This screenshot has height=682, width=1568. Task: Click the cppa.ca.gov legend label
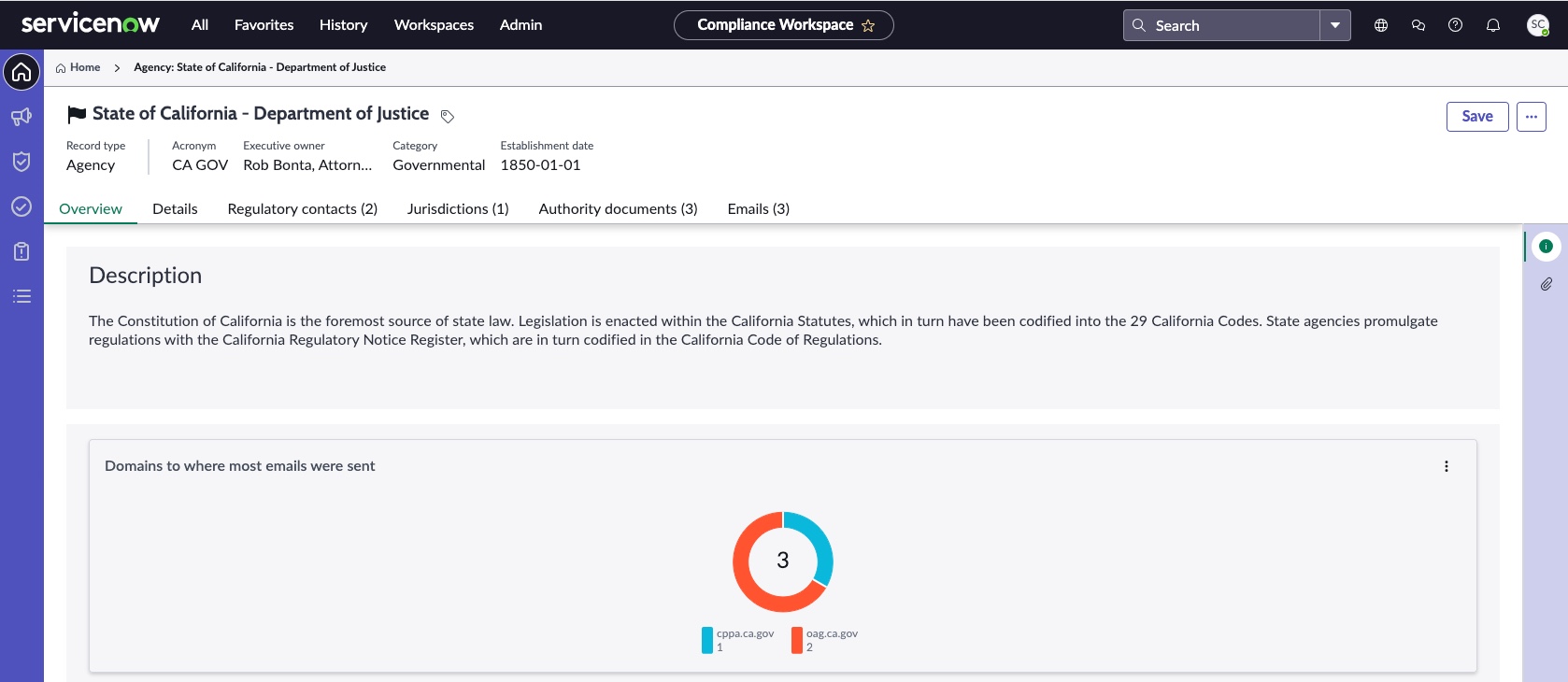click(x=746, y=633)
